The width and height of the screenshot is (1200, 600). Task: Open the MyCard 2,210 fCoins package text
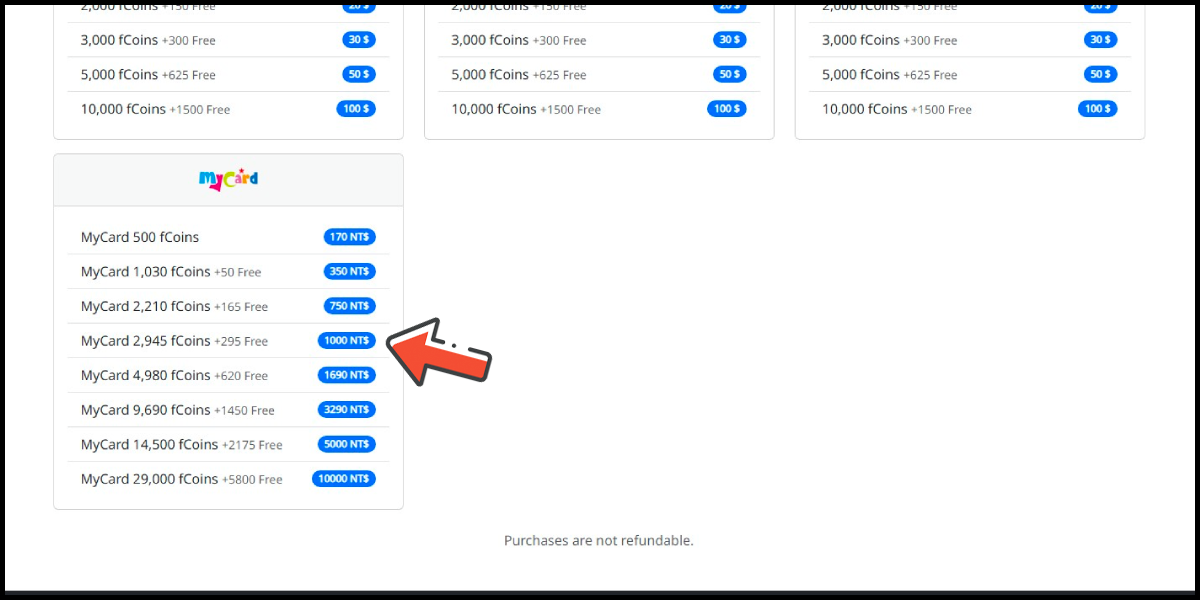(x=146, y=306)
